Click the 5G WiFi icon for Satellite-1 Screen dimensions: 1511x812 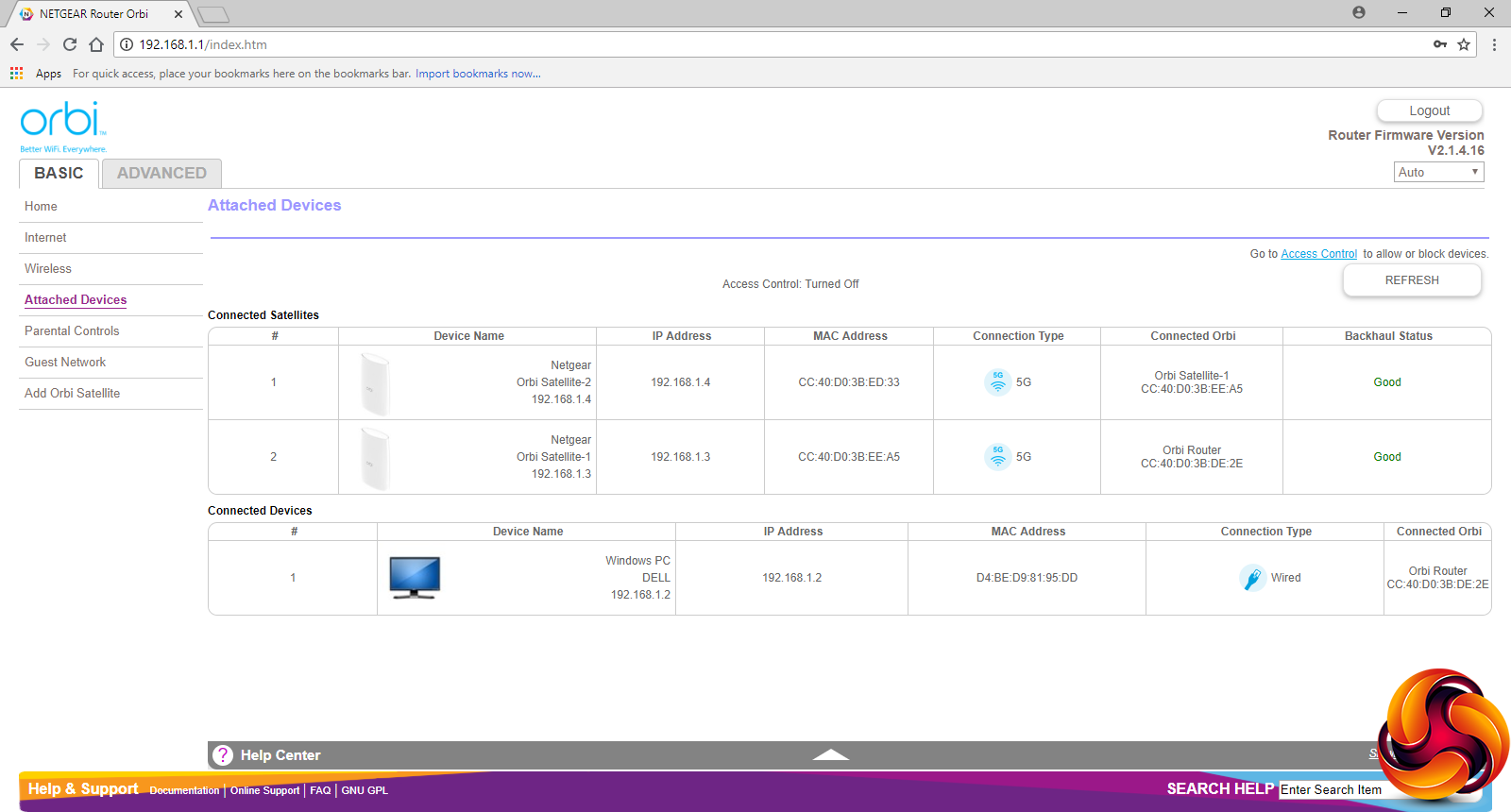(x=998, y=457)
